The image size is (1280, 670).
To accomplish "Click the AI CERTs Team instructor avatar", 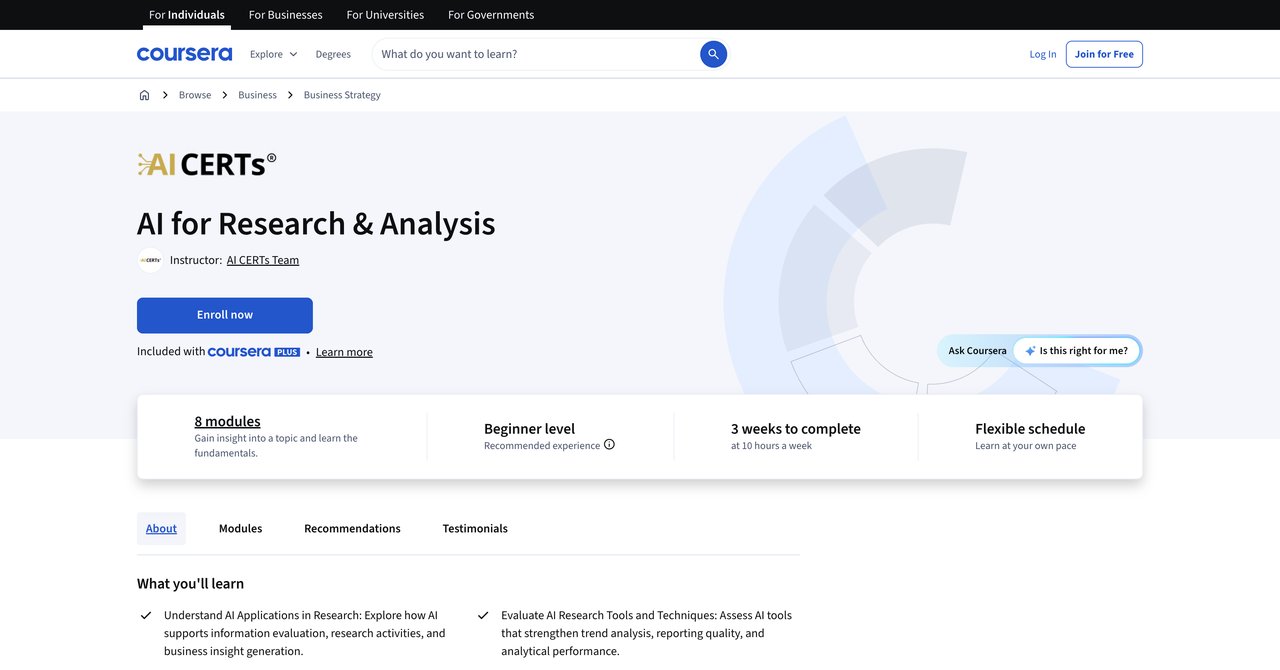I will pyautogui.click(x=150, y=260).
